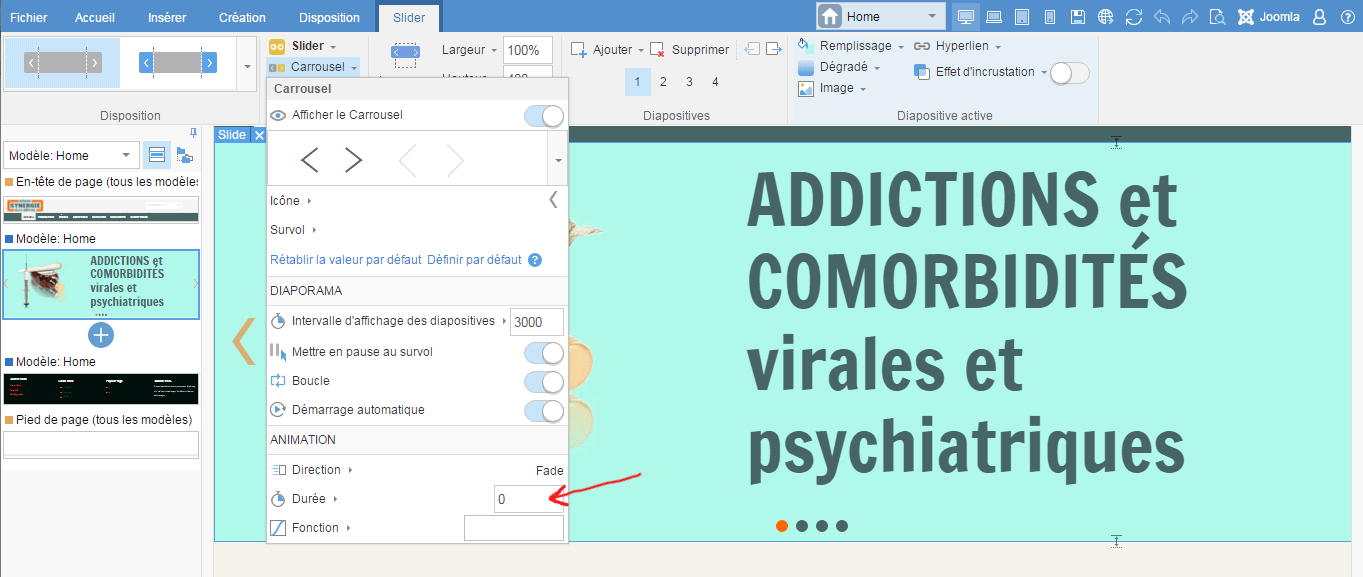The width and height of the screenshot is (1363, 577).
Task: Enable Effet d'incrustation toggle
Action: tap(1069, 73)
